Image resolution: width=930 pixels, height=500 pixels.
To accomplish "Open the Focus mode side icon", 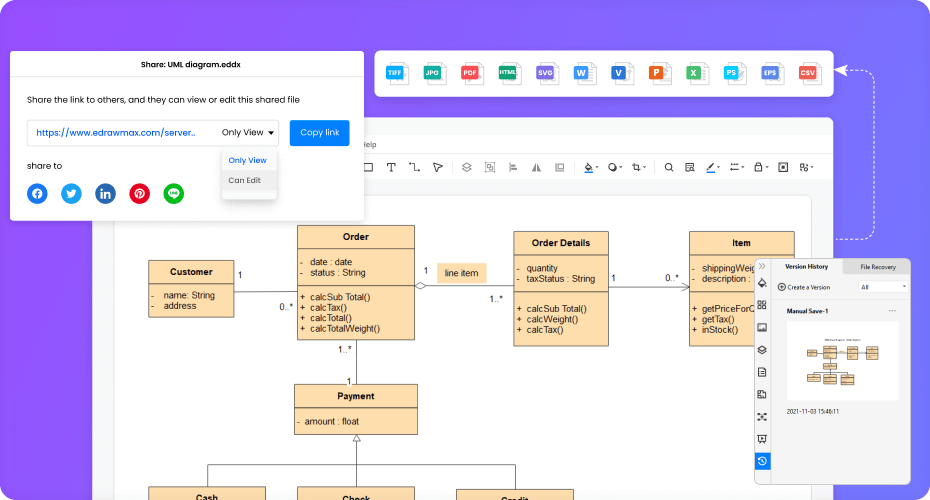I will (762, 417).
